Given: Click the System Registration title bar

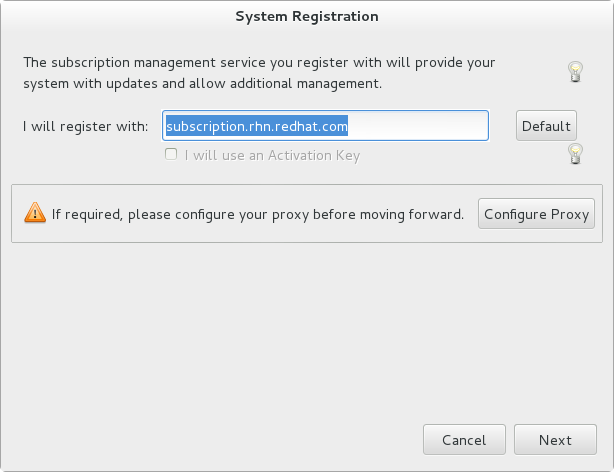Looking at the screenshot, I should pos(307,16).
